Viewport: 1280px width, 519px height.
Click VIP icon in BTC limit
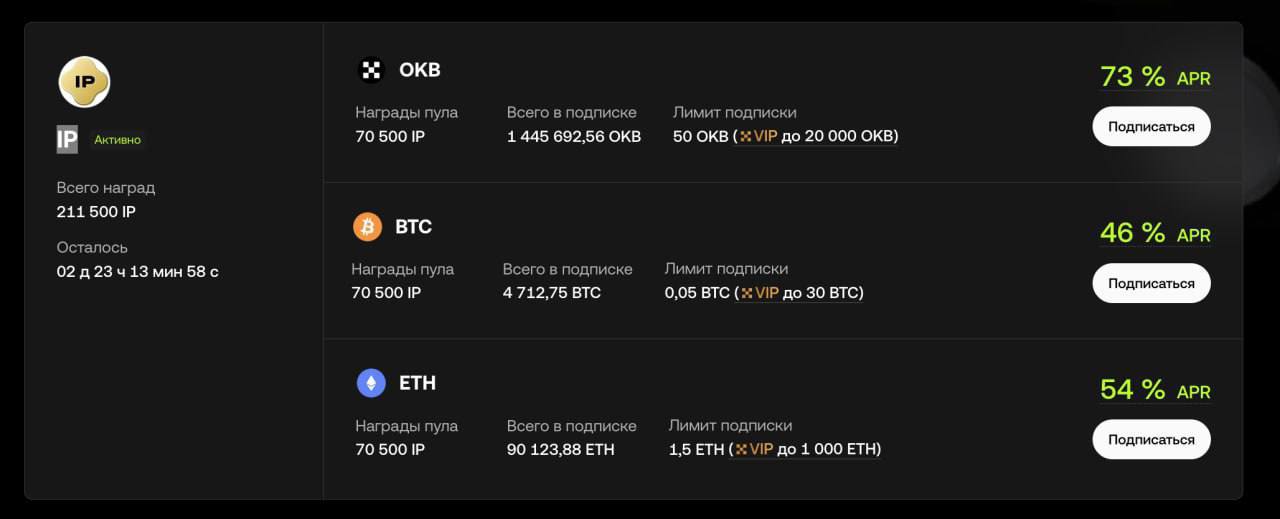[x=746, y=293]
